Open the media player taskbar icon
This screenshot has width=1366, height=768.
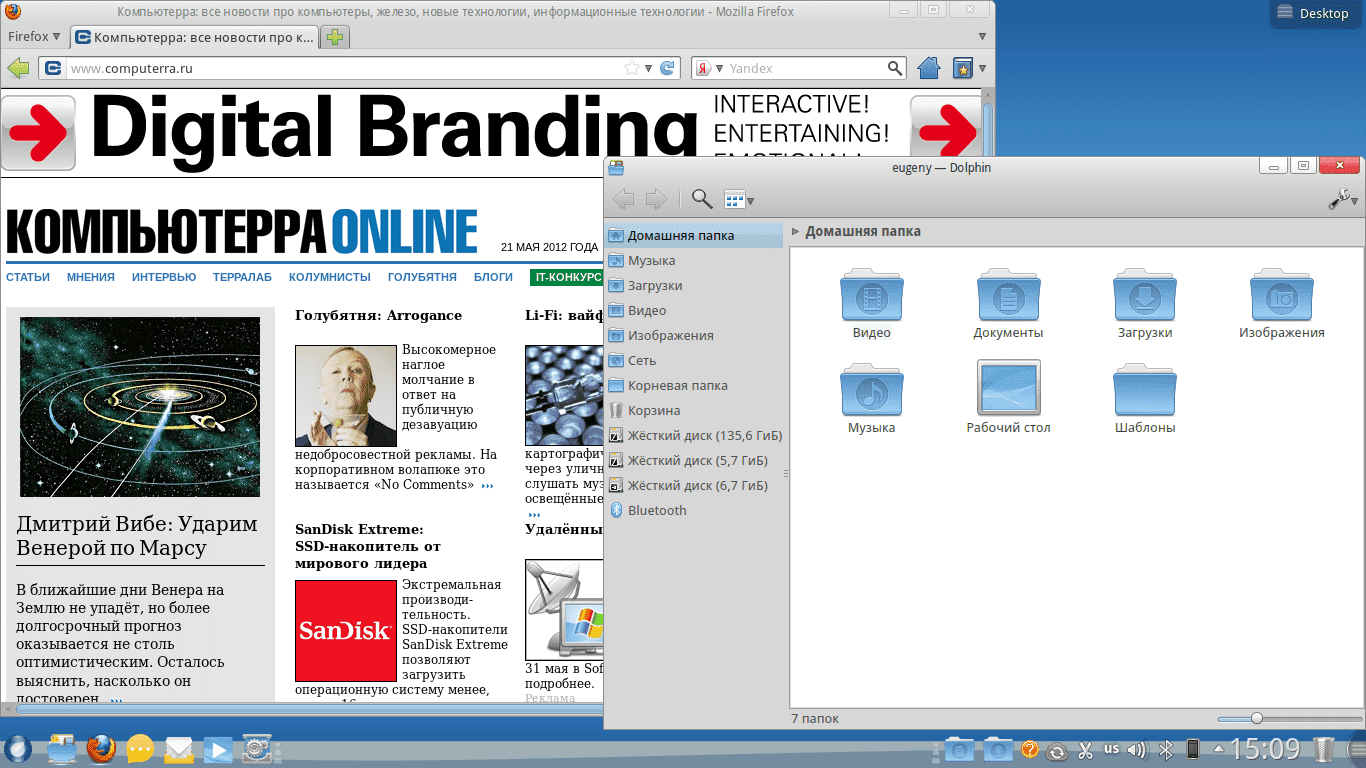tap(218, 749)
